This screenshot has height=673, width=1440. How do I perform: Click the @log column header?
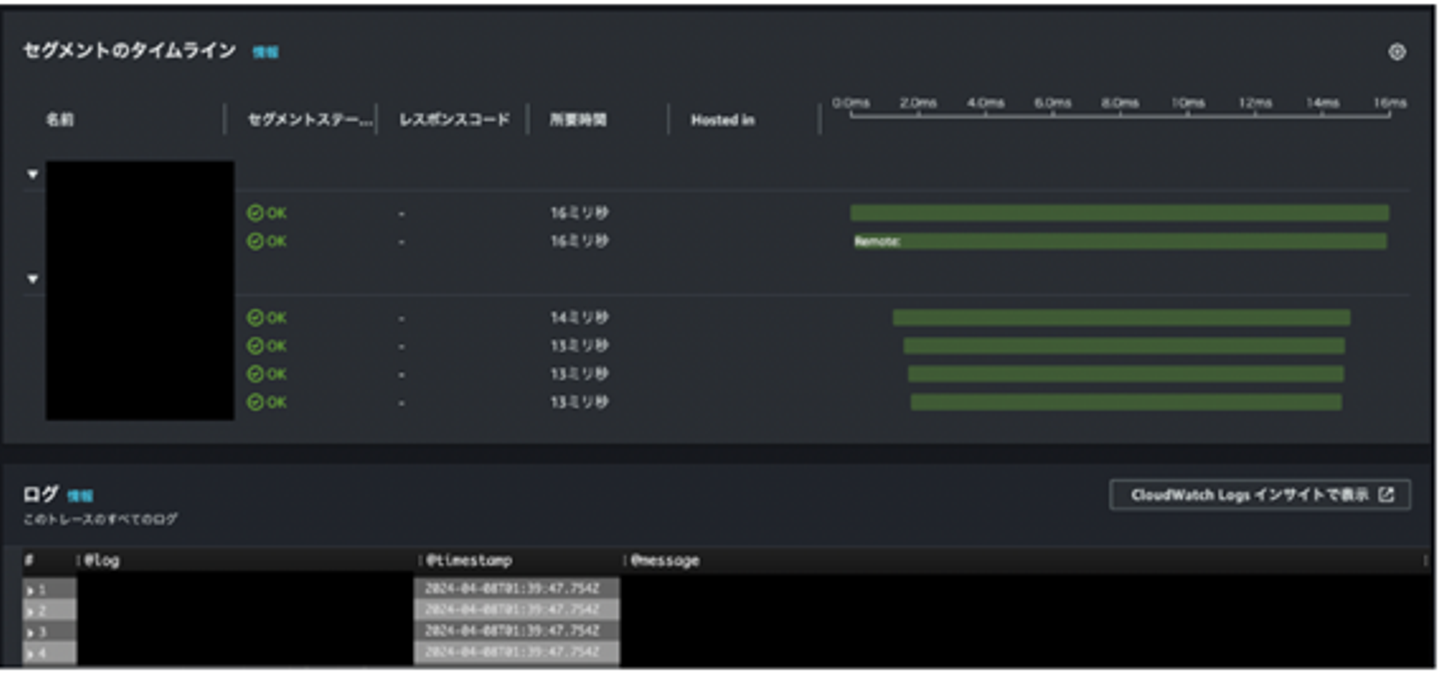point(102,560)
